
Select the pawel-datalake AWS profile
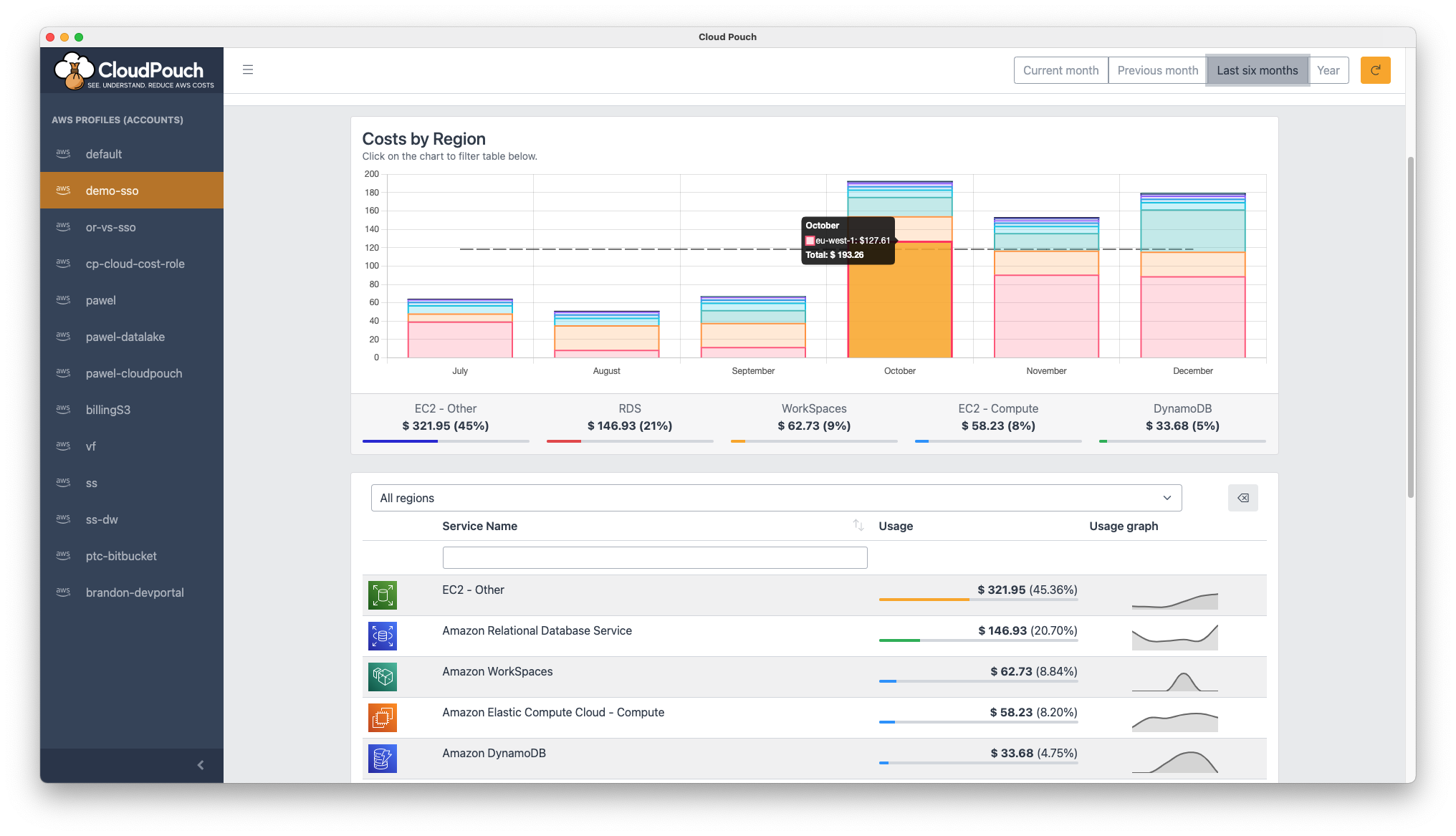(x=125, y=337)
